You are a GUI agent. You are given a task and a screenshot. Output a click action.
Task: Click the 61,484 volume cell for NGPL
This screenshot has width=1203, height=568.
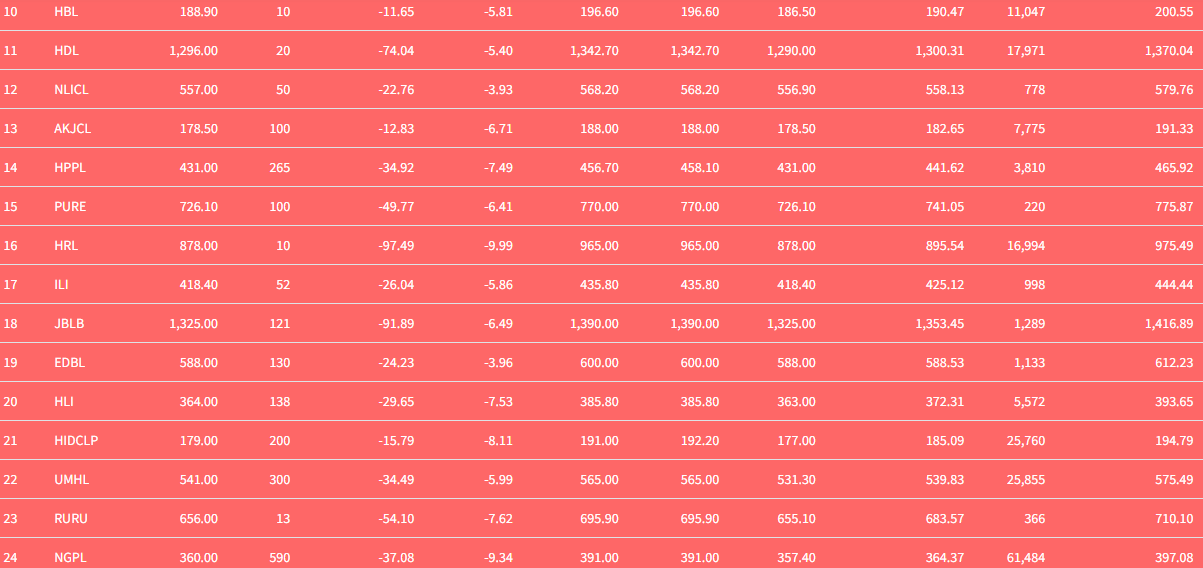[1026, 558]
